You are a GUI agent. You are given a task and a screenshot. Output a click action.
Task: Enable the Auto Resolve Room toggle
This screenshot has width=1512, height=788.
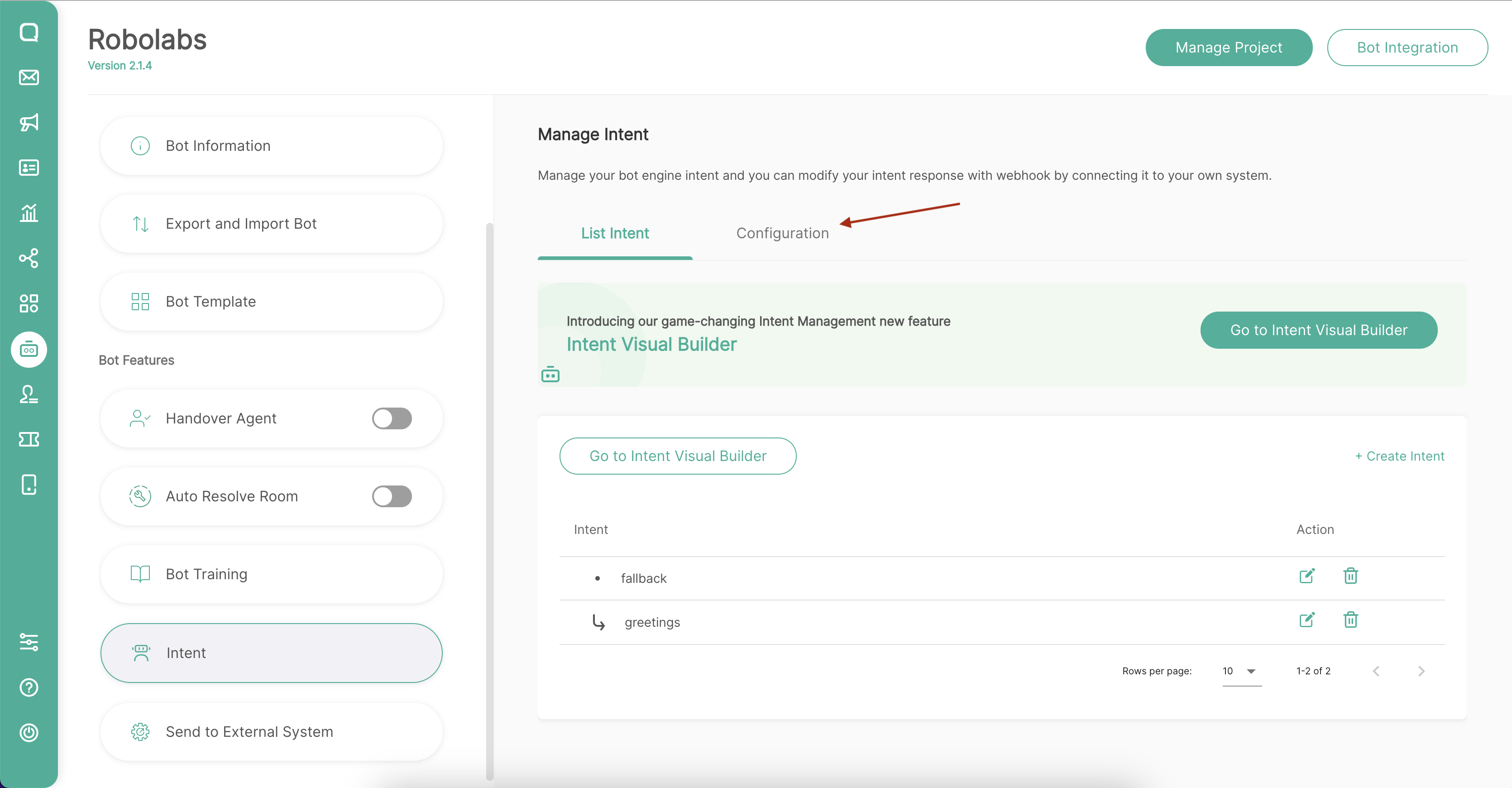click(x=392, y=497)
